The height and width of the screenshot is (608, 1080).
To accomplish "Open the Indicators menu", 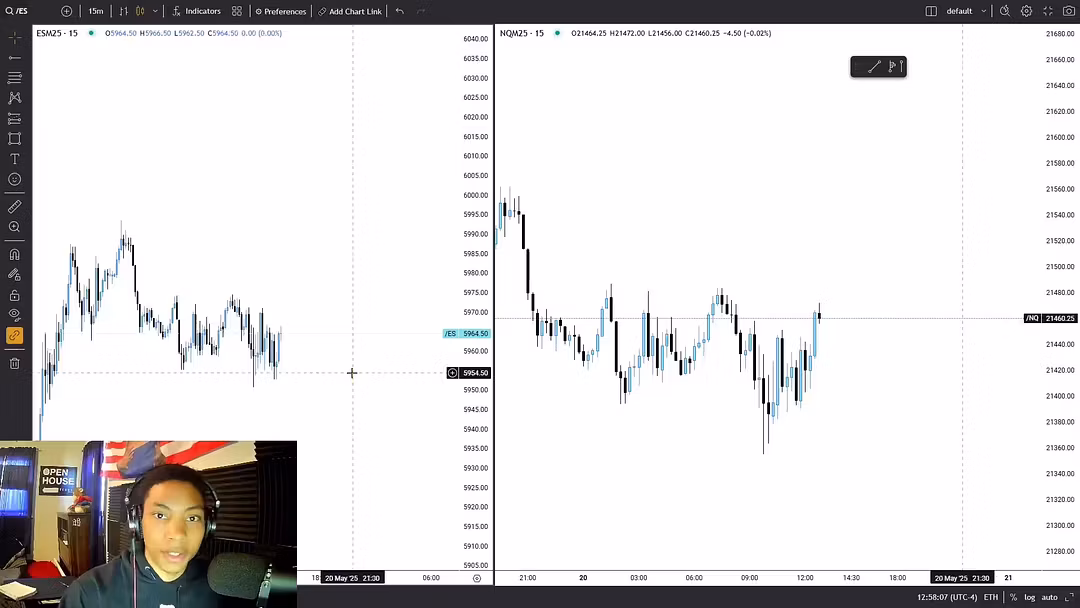I will [196, 11].
